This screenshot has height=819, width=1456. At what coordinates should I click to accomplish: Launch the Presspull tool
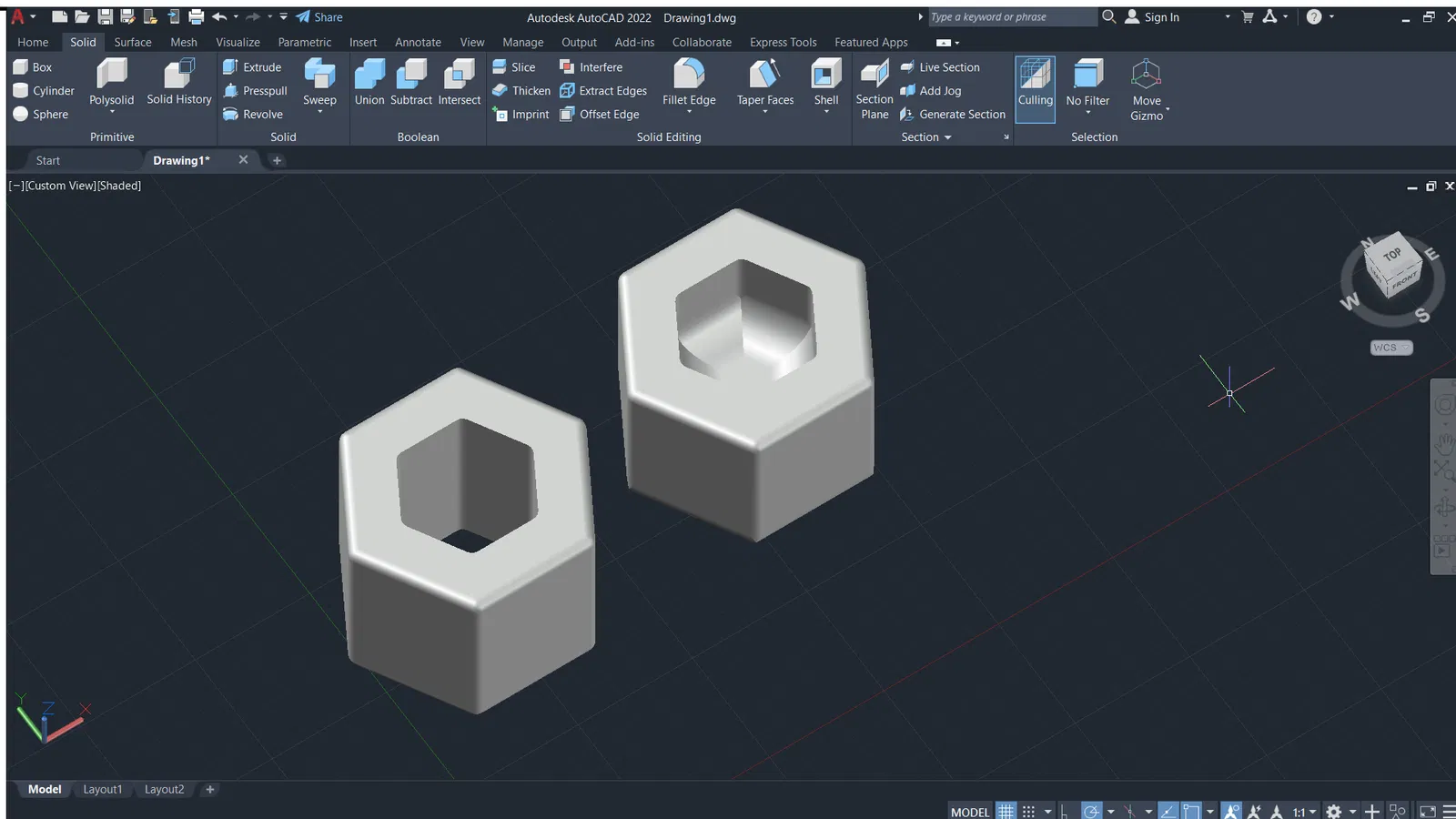click(255, 91)
